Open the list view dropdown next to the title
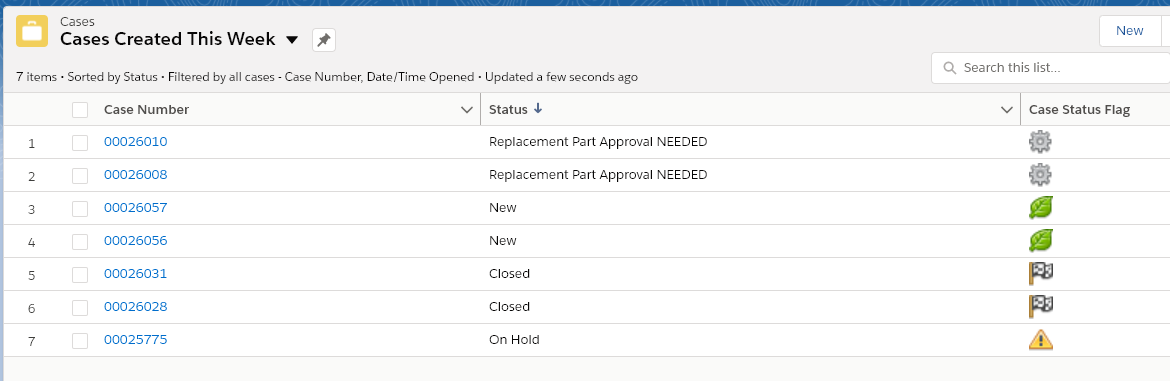Image resolution: width=1170 pixels, height=381 pixels. pos(292,40)
